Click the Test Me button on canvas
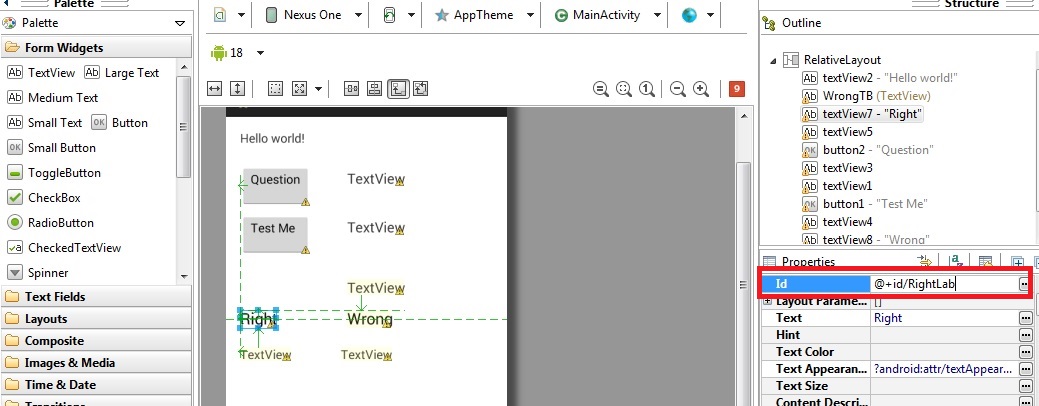This screenshot has width=1039, height=406. (x=275, y=234)
